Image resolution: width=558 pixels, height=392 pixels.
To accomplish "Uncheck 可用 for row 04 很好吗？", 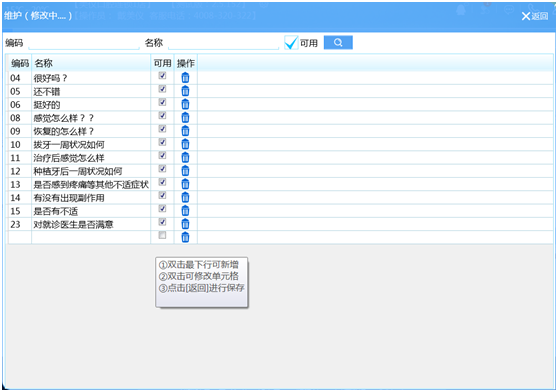I will click(x=162, y=76).
